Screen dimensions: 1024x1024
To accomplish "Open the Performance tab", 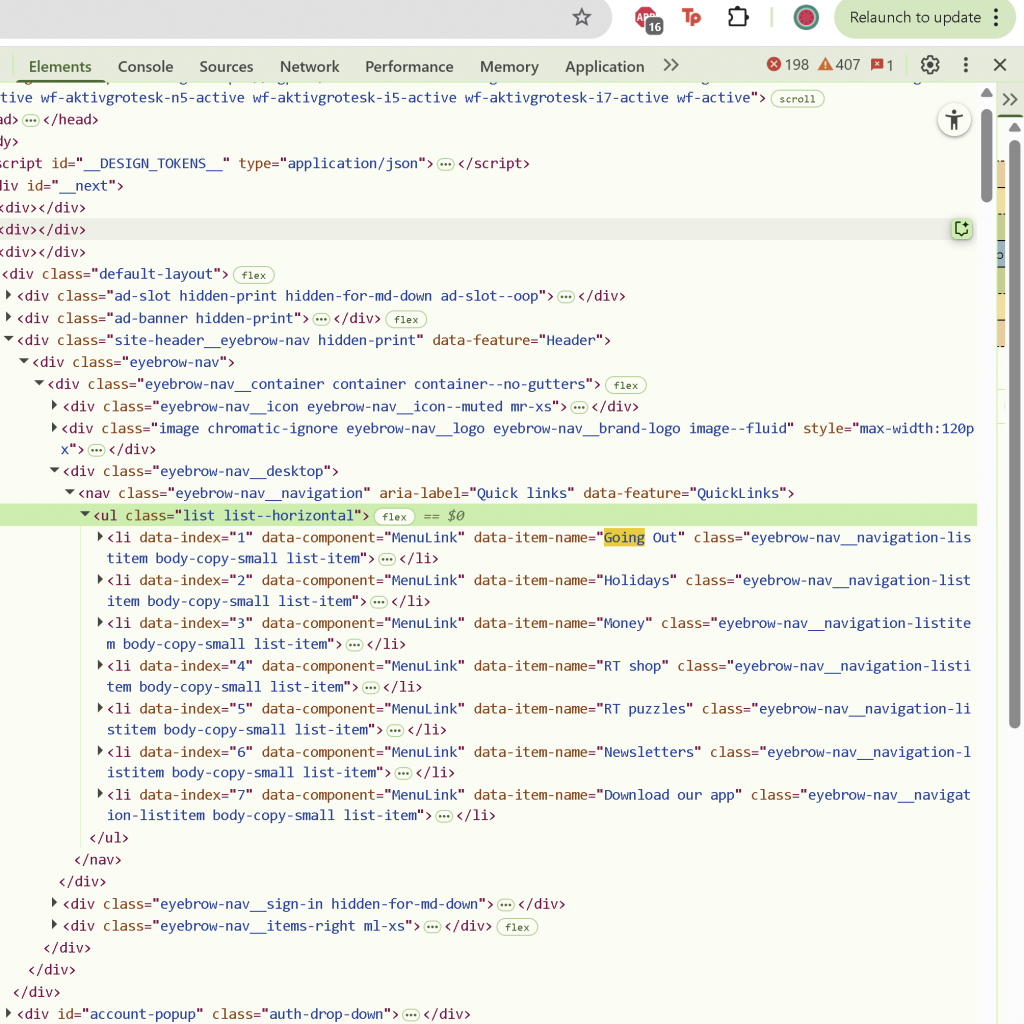I will pos(409,66).
